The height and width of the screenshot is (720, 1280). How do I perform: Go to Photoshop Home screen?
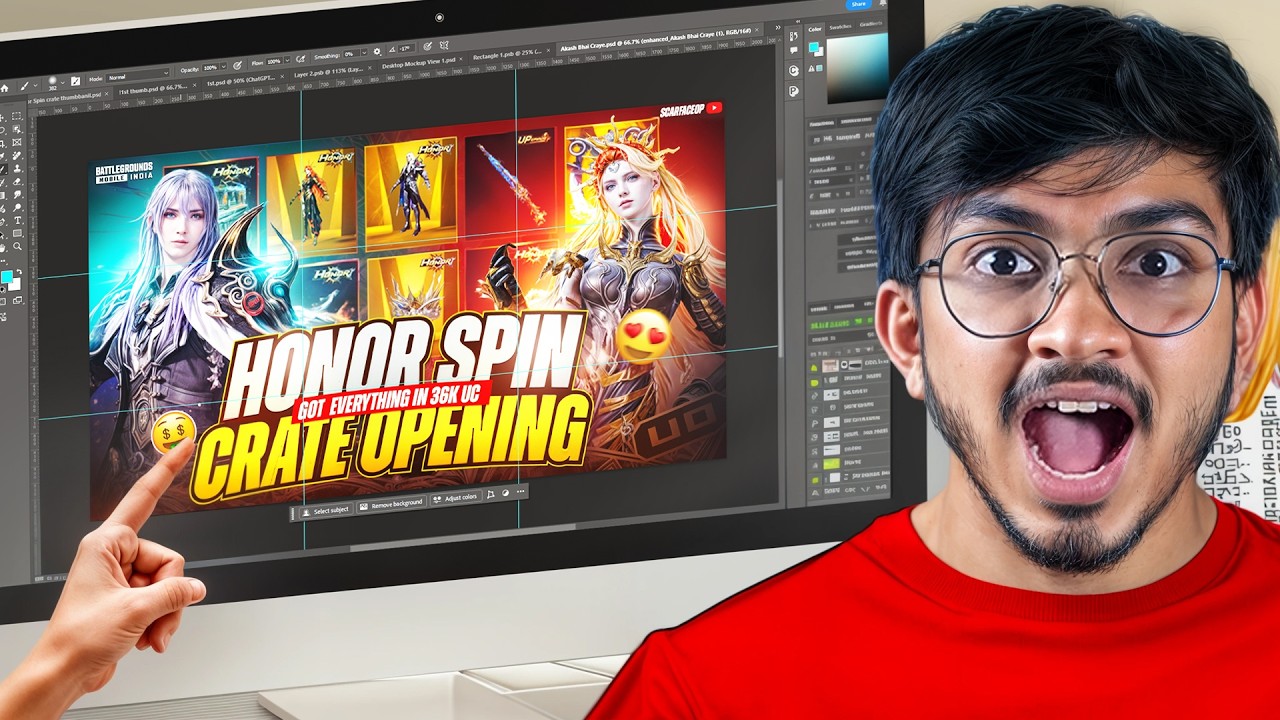pos(4,88)
